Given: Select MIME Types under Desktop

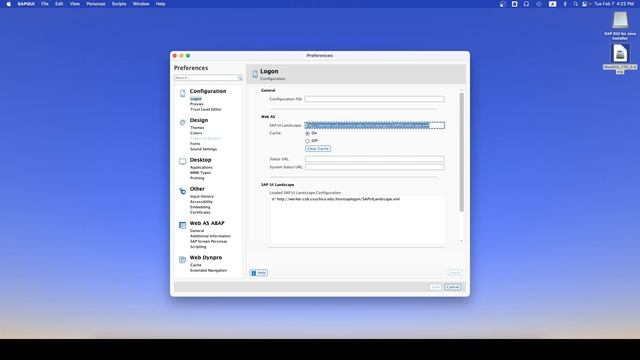Looking at the screenshot, I should [x=200, y=173].
